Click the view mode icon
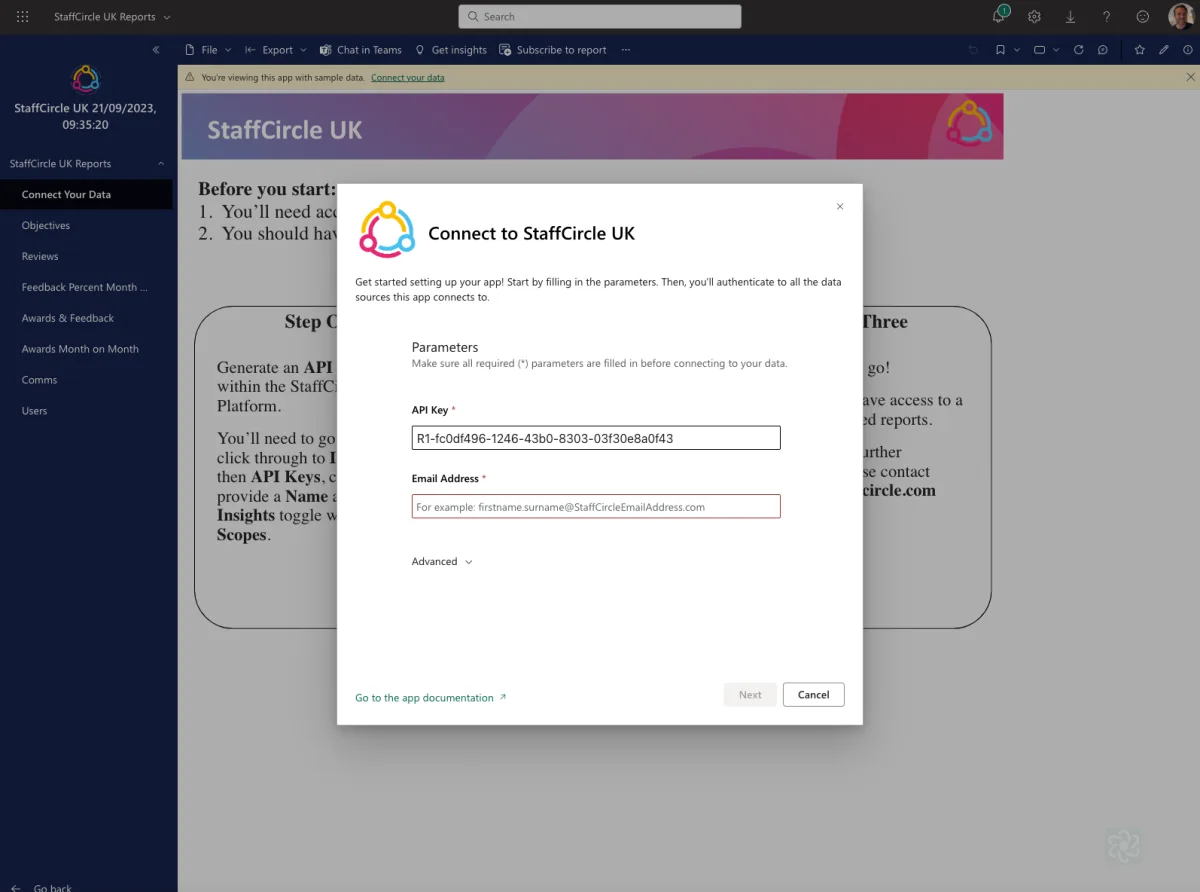This screenshot has height=892, width=1200. click(x=1040, y=50)
